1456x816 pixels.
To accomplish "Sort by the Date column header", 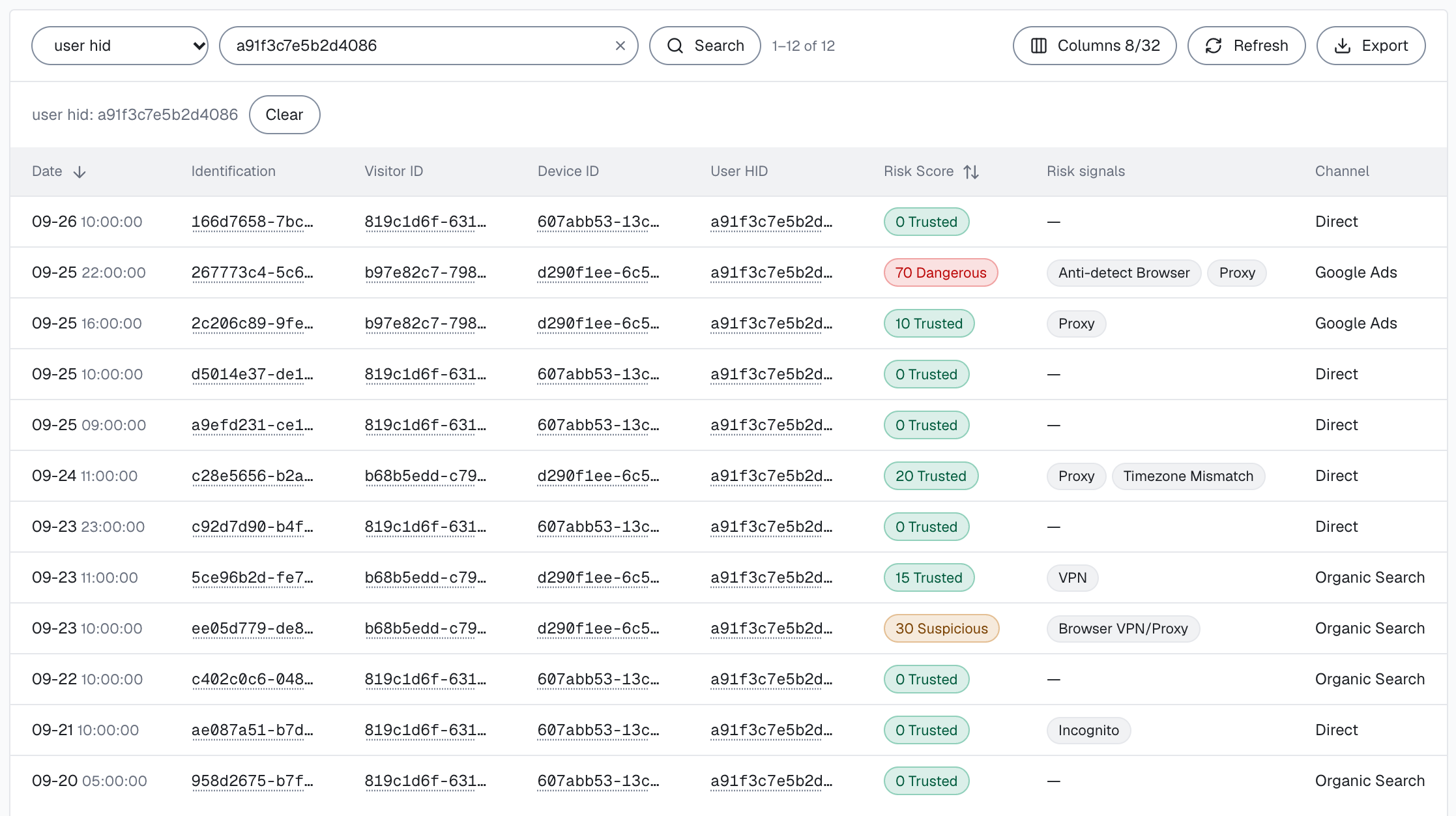I will click(x=59, y=171).
